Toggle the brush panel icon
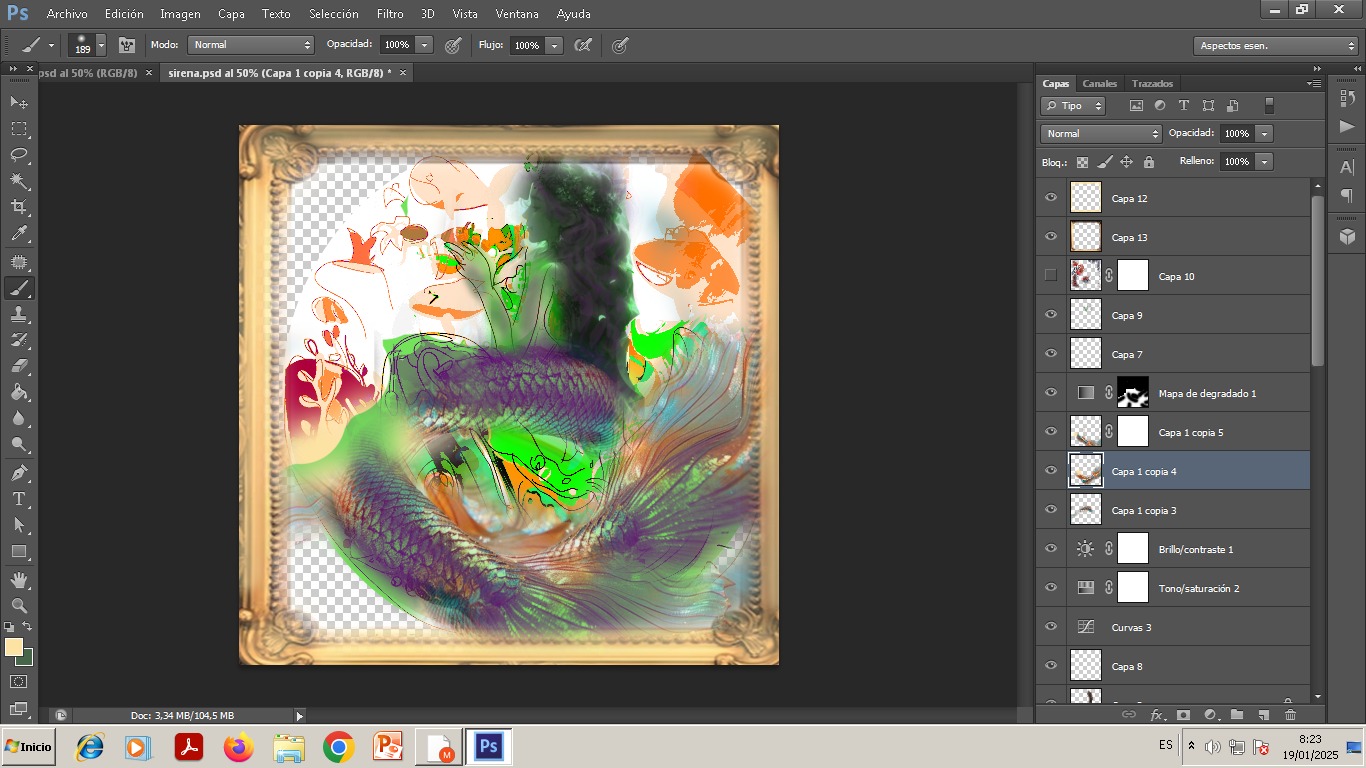The image size is (1366, 768). [127, 45]
